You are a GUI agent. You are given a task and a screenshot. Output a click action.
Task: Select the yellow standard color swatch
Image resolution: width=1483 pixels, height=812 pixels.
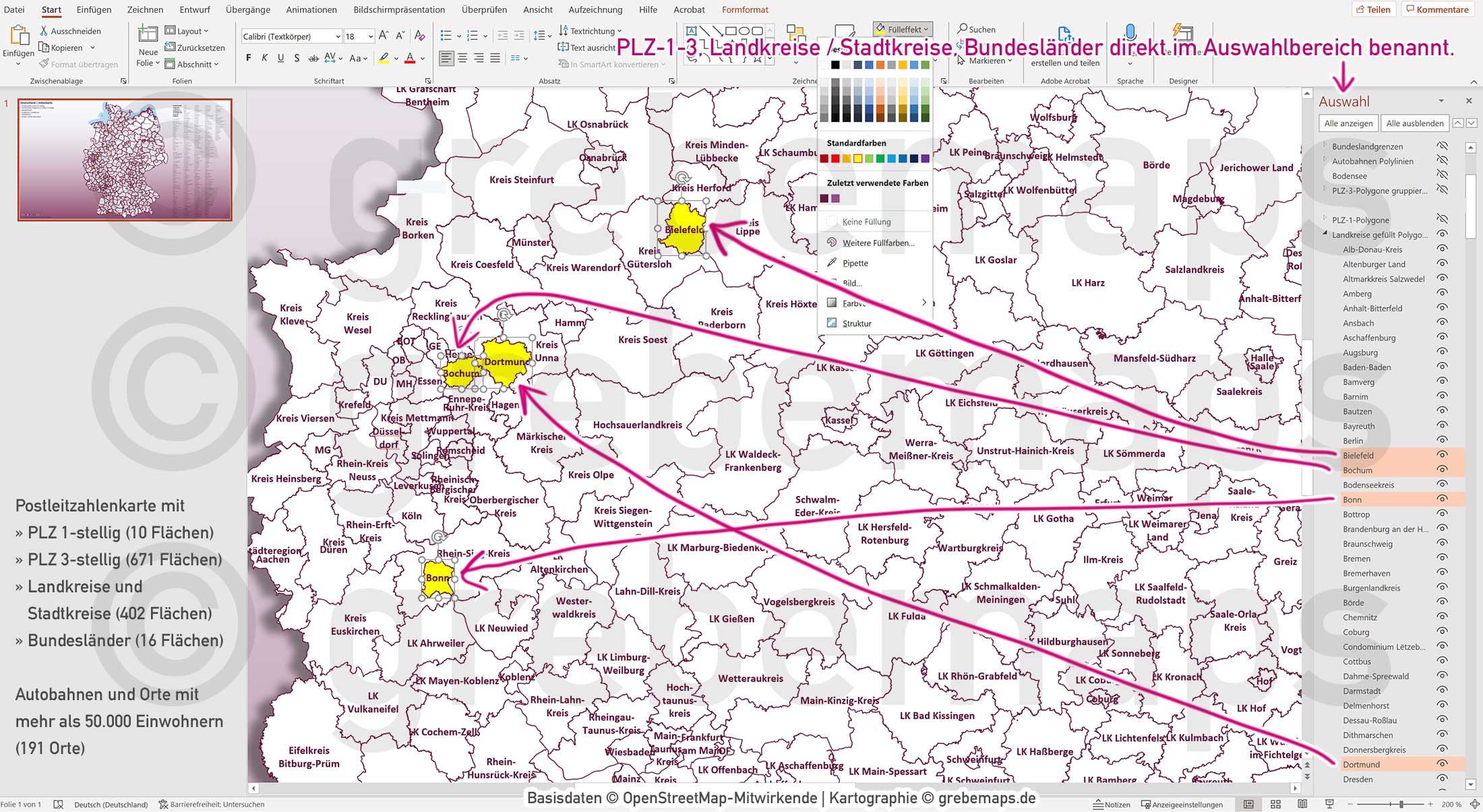pyautogui.click(x=857, y=158)
